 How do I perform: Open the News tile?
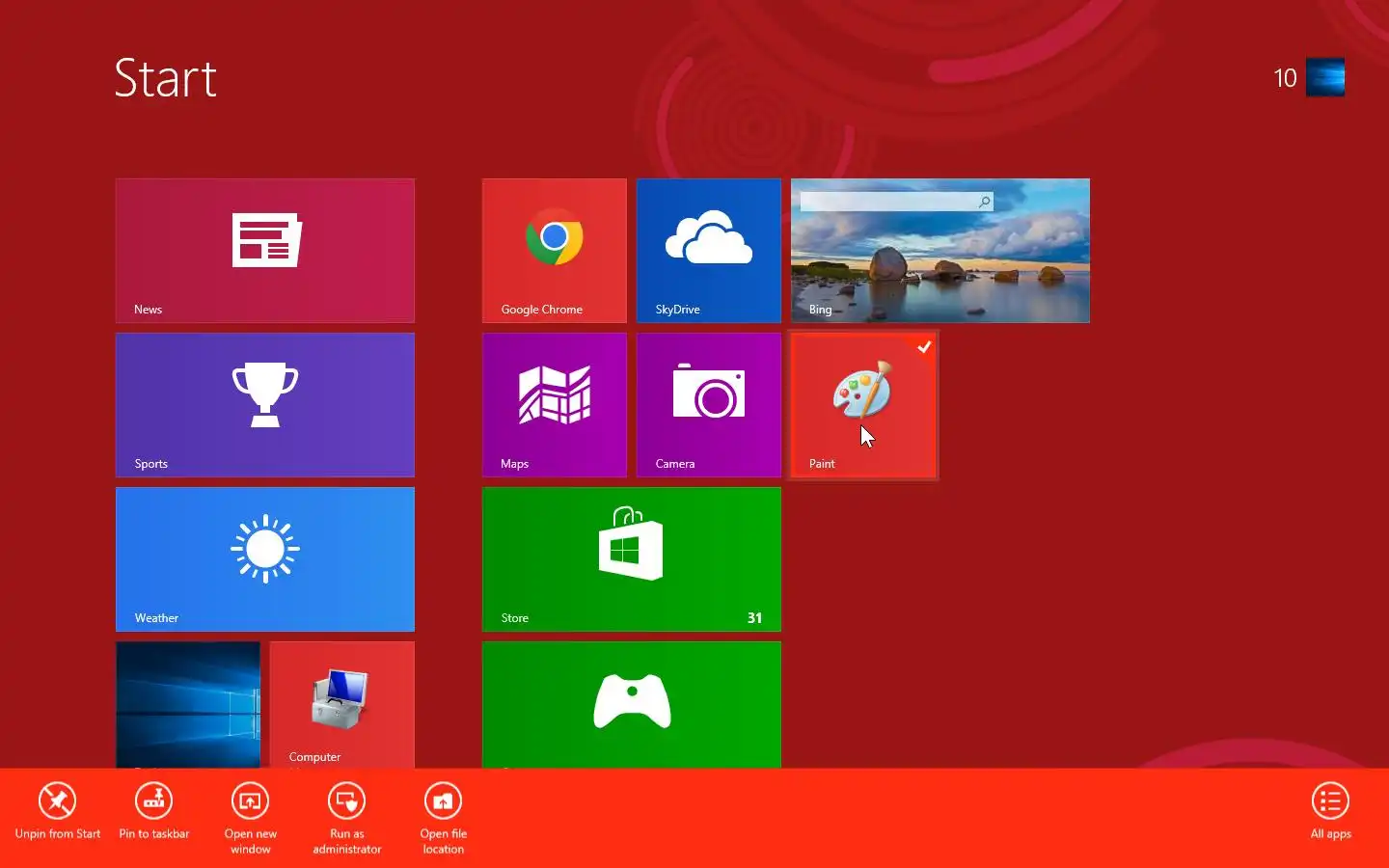[x=265, y=251]
